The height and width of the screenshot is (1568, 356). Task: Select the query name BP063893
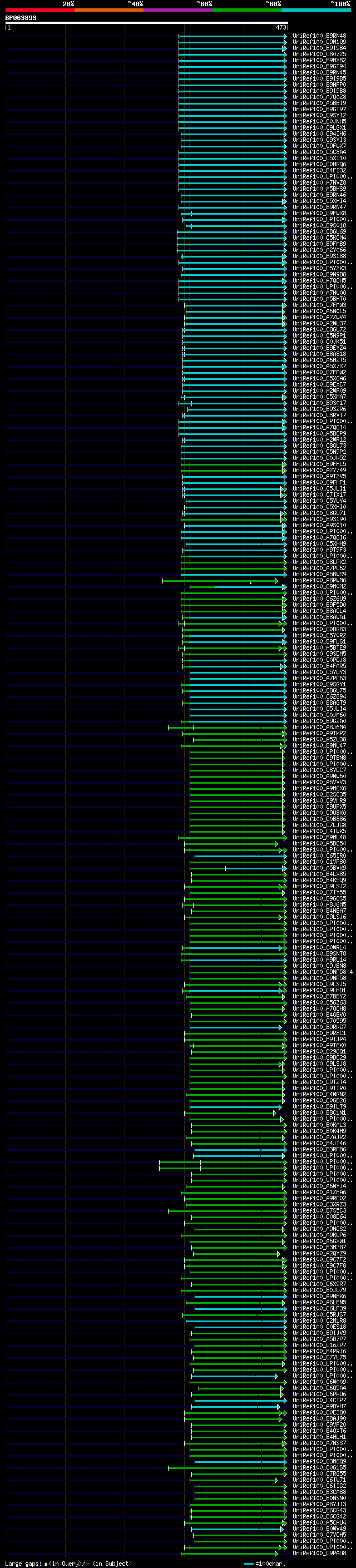[x=21, y=18]
